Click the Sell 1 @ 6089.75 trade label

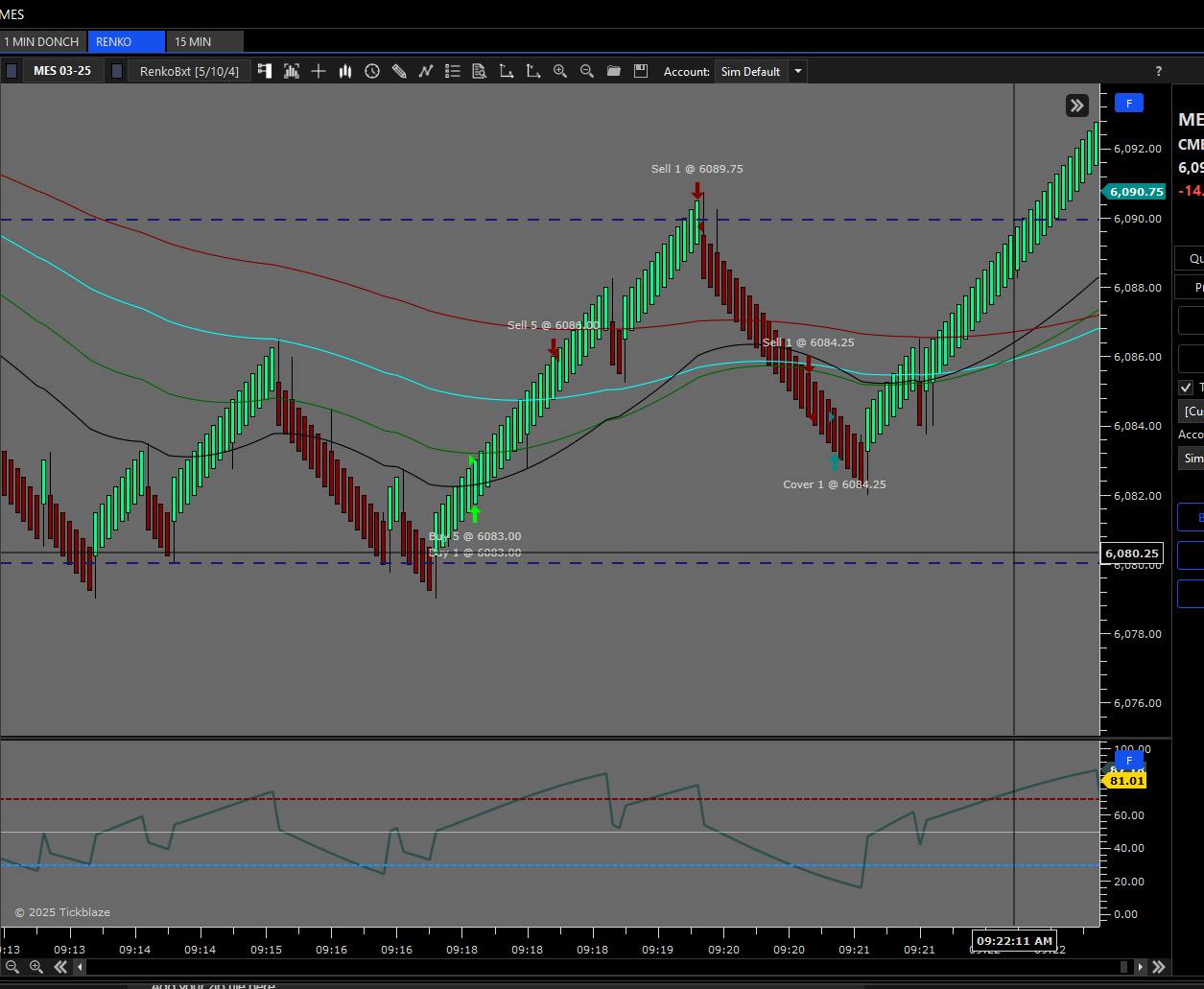pyautogui.click(x=696, y=169)
